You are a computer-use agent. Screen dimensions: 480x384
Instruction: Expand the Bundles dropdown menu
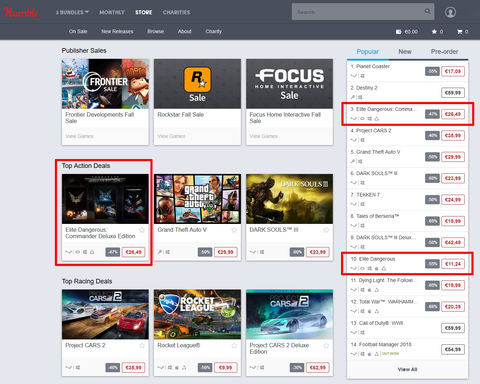coord(72,12)
